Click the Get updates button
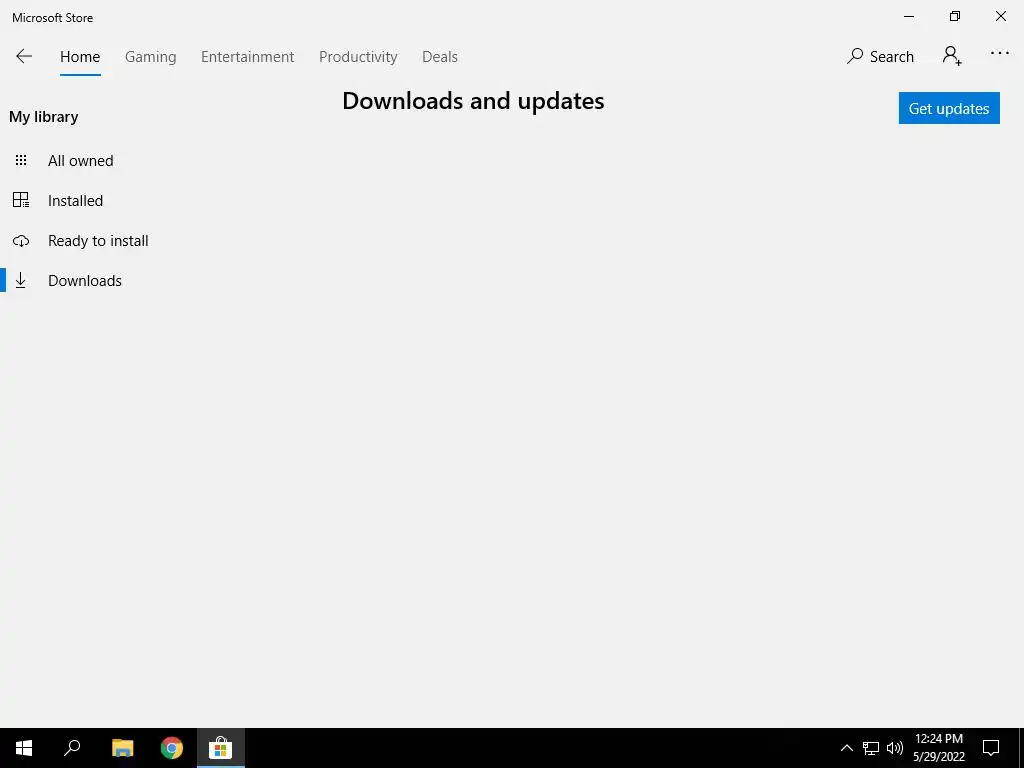The image size is (1024, 768). coord(949,108)
